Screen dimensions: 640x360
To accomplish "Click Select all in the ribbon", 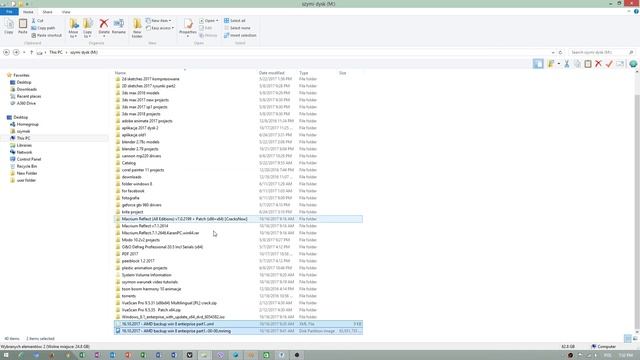I will pos(235,20).
